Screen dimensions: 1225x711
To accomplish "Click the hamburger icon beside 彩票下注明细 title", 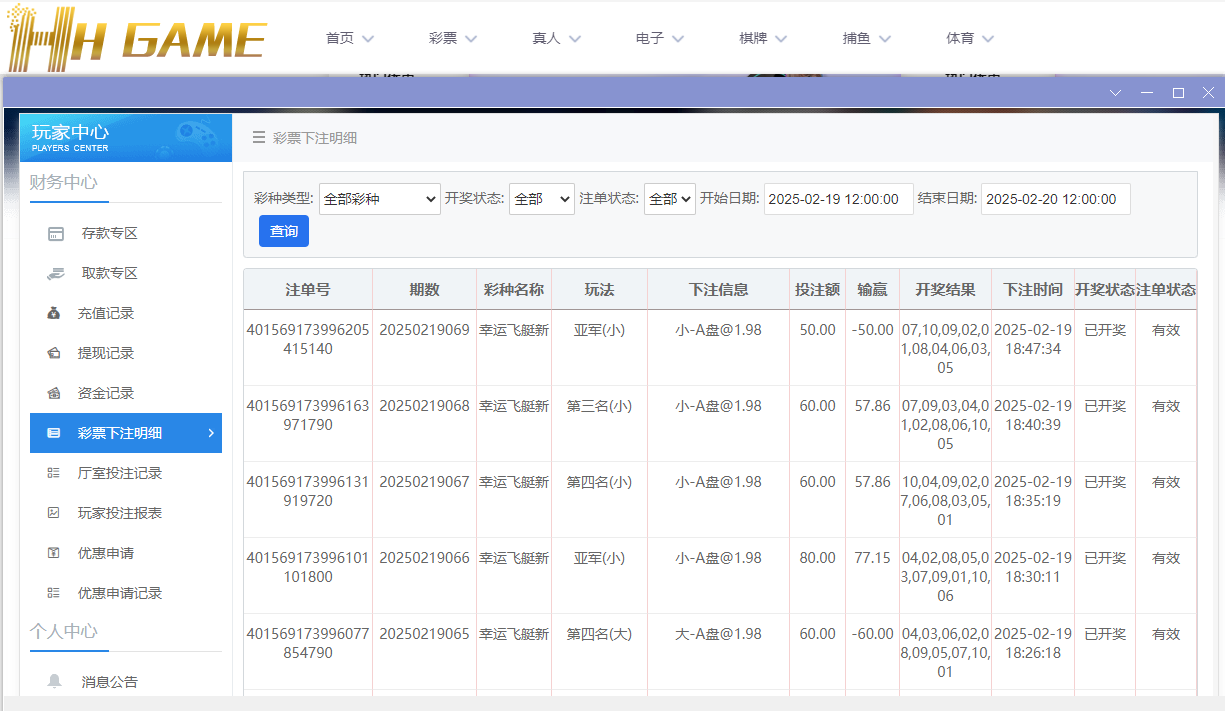I will coord(259,137).
